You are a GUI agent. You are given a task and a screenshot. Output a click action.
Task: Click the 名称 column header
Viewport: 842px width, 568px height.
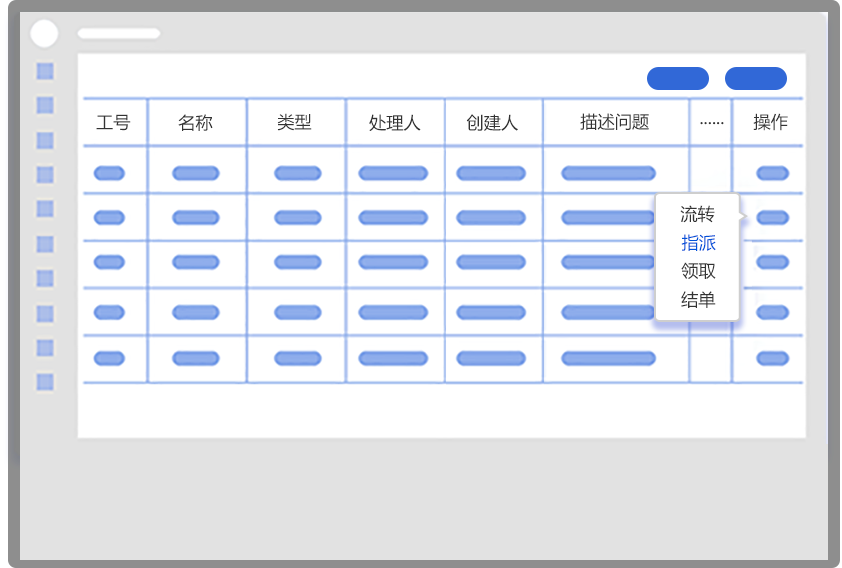tap(195, 122)
